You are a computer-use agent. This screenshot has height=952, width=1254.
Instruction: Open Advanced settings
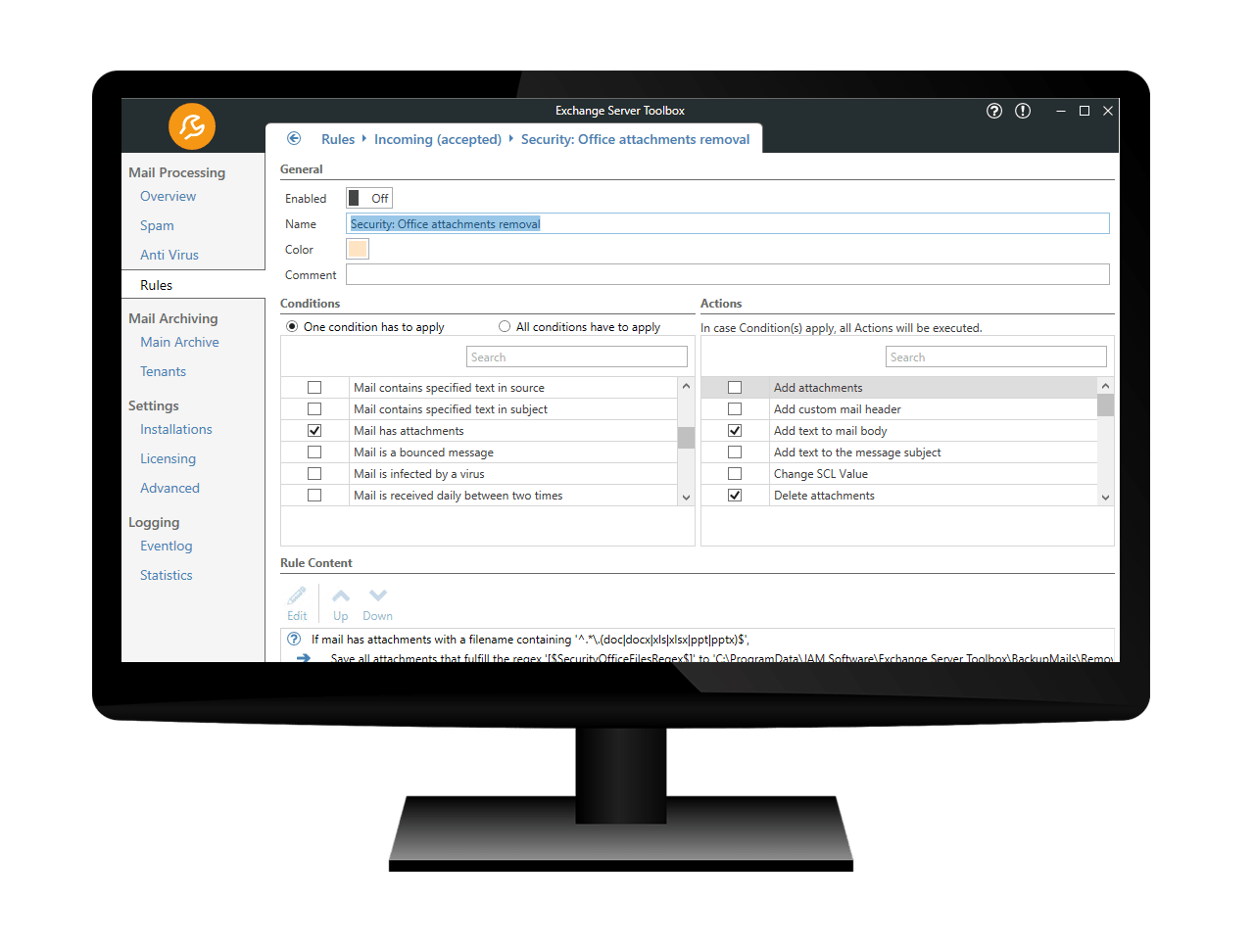pyautogui.click(x=169, y=488)
